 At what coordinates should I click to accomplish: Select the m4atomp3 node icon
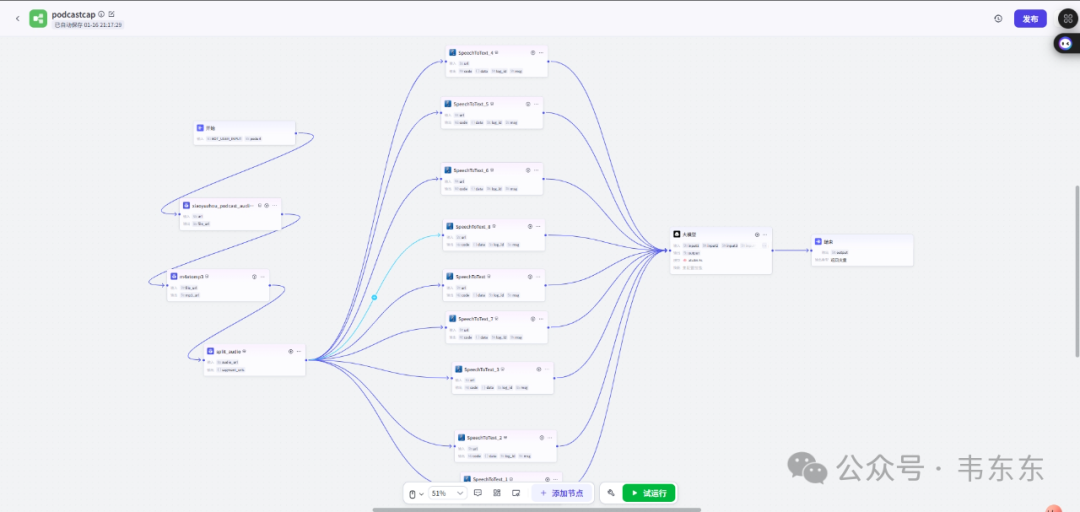174,276
